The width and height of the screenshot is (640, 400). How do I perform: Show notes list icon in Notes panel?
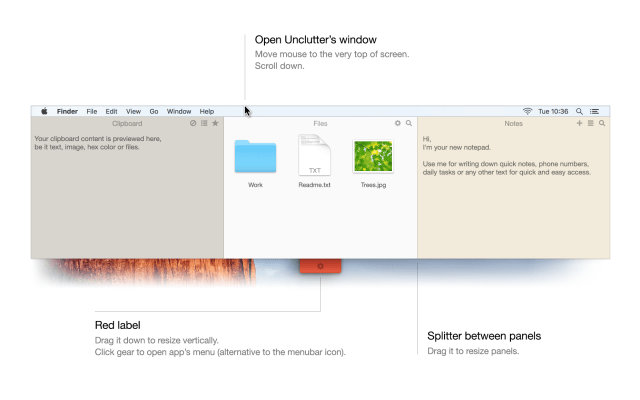(x=591, y=123)
